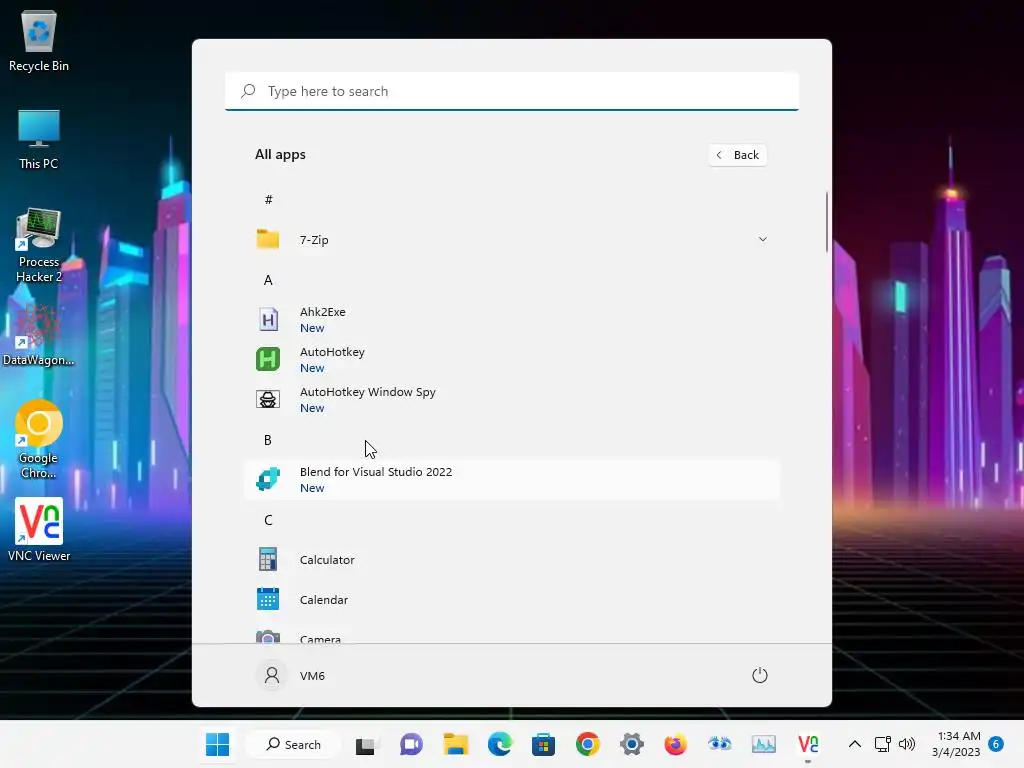
Task: Select the VNC Viewer desktop shortcut
Action: pos(39,530)
